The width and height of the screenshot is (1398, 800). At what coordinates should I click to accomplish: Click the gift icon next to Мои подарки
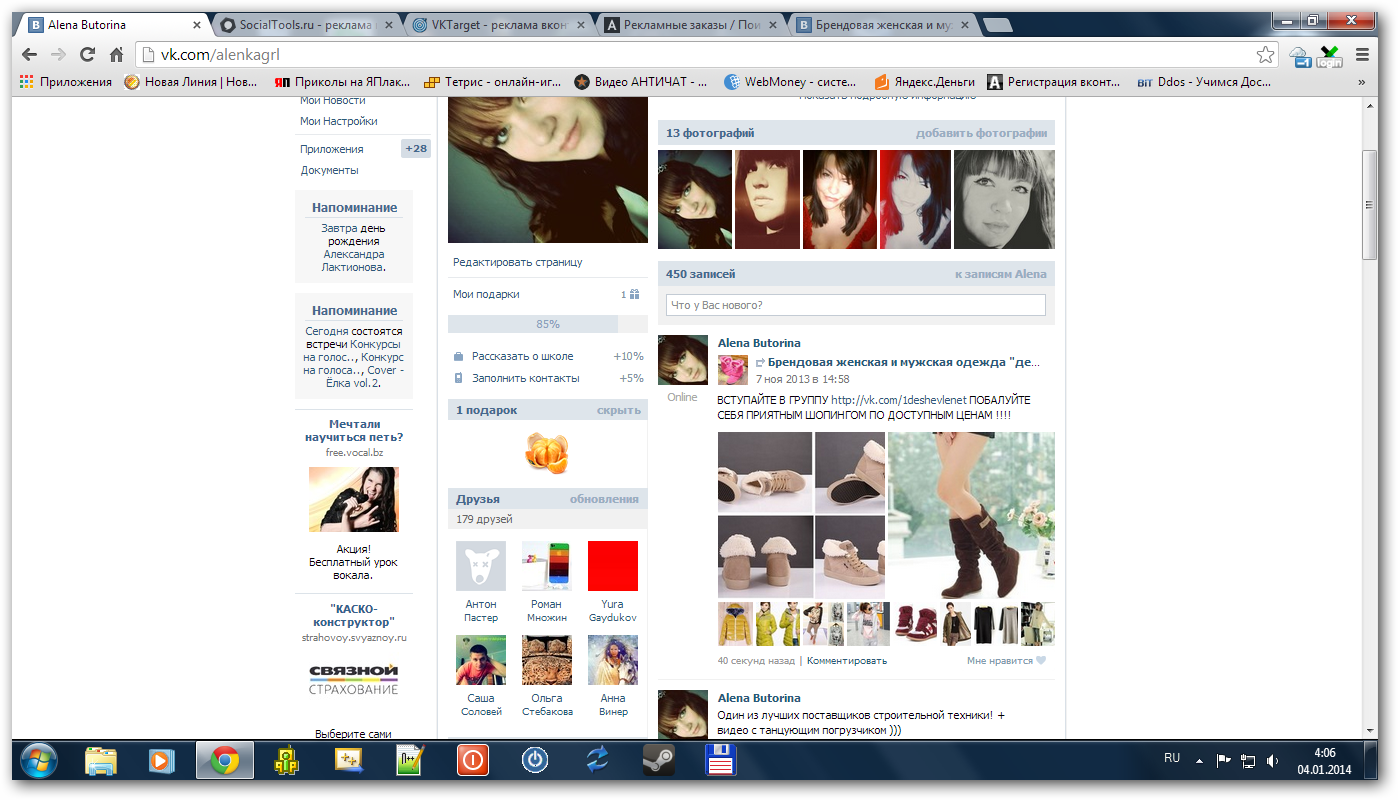(634, 295)
